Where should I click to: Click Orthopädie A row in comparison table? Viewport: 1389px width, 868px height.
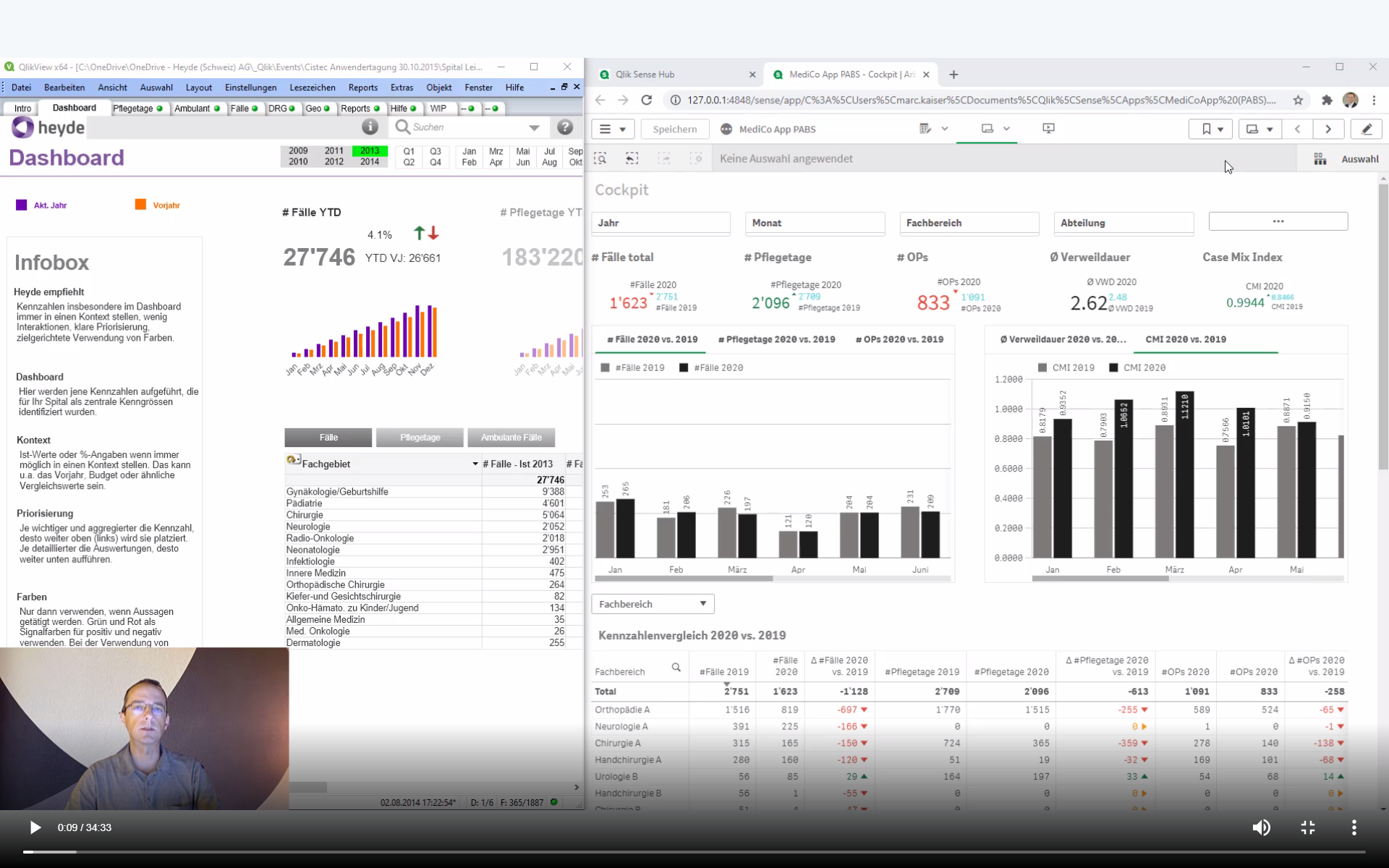(969, 710)
